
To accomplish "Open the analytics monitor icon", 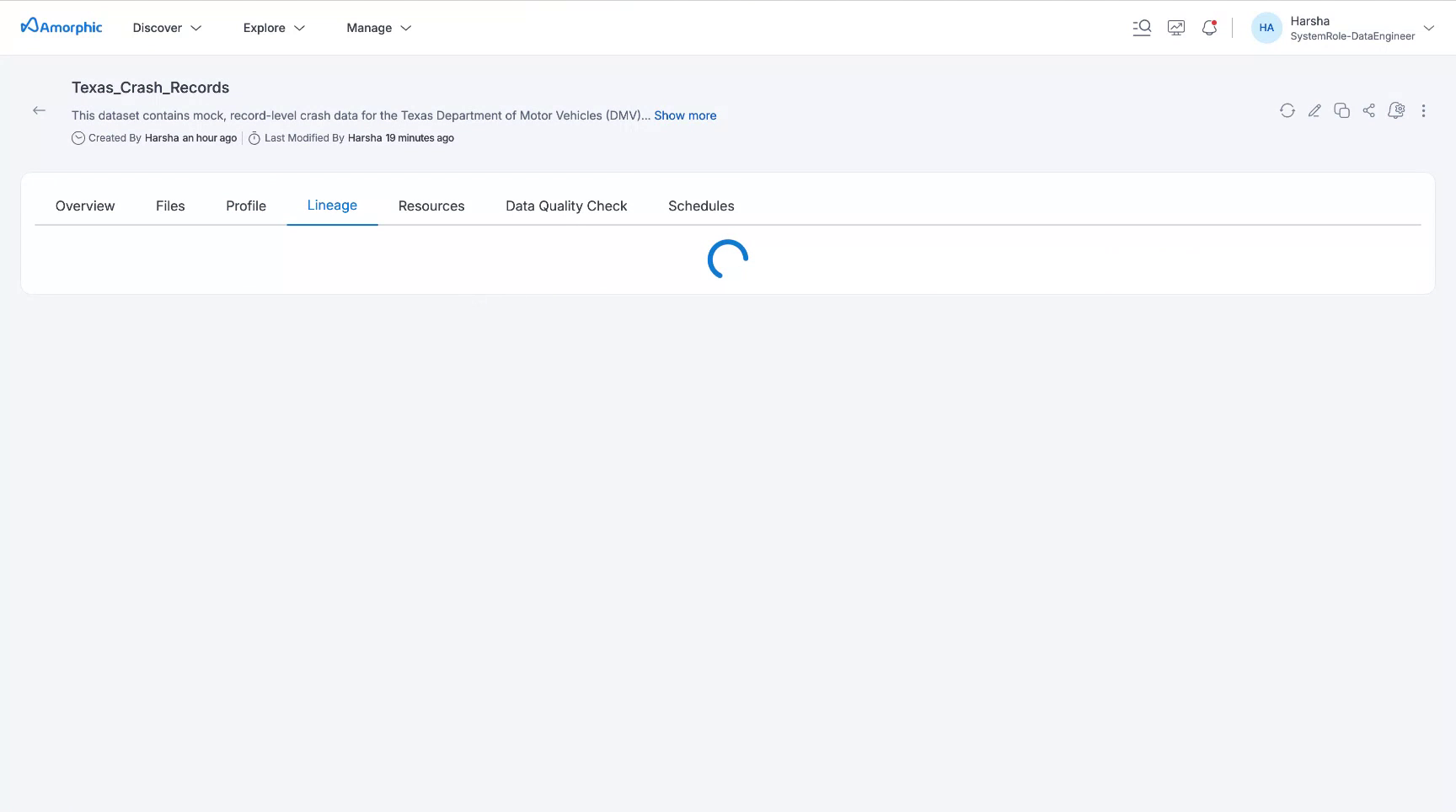I will [x=1176, y=27].
